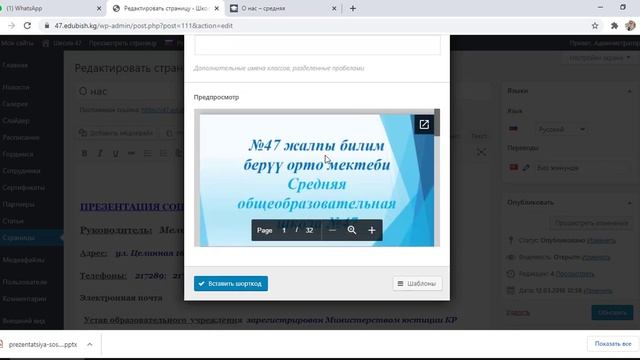
Task: Click Изменить link next to Видимость
Action: click(x=596, y=258)
